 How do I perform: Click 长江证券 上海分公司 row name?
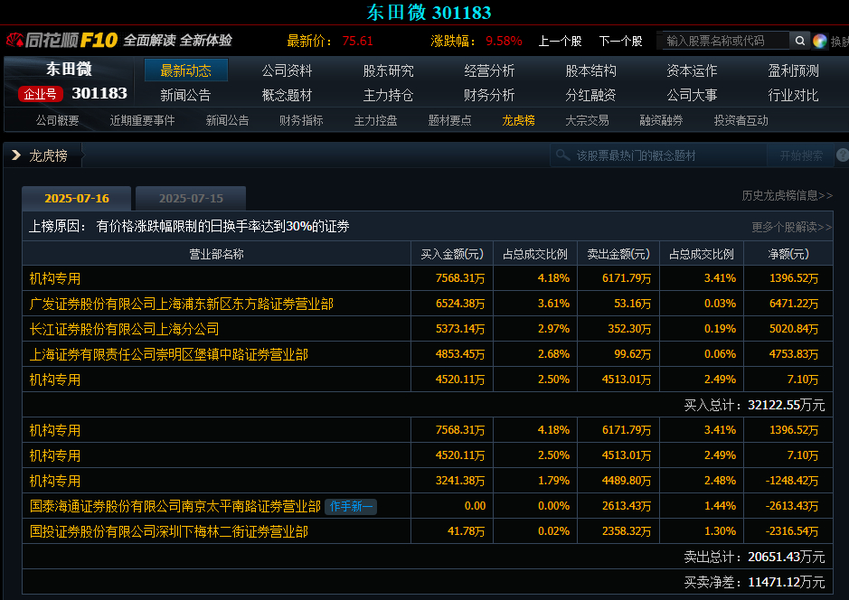124,329
